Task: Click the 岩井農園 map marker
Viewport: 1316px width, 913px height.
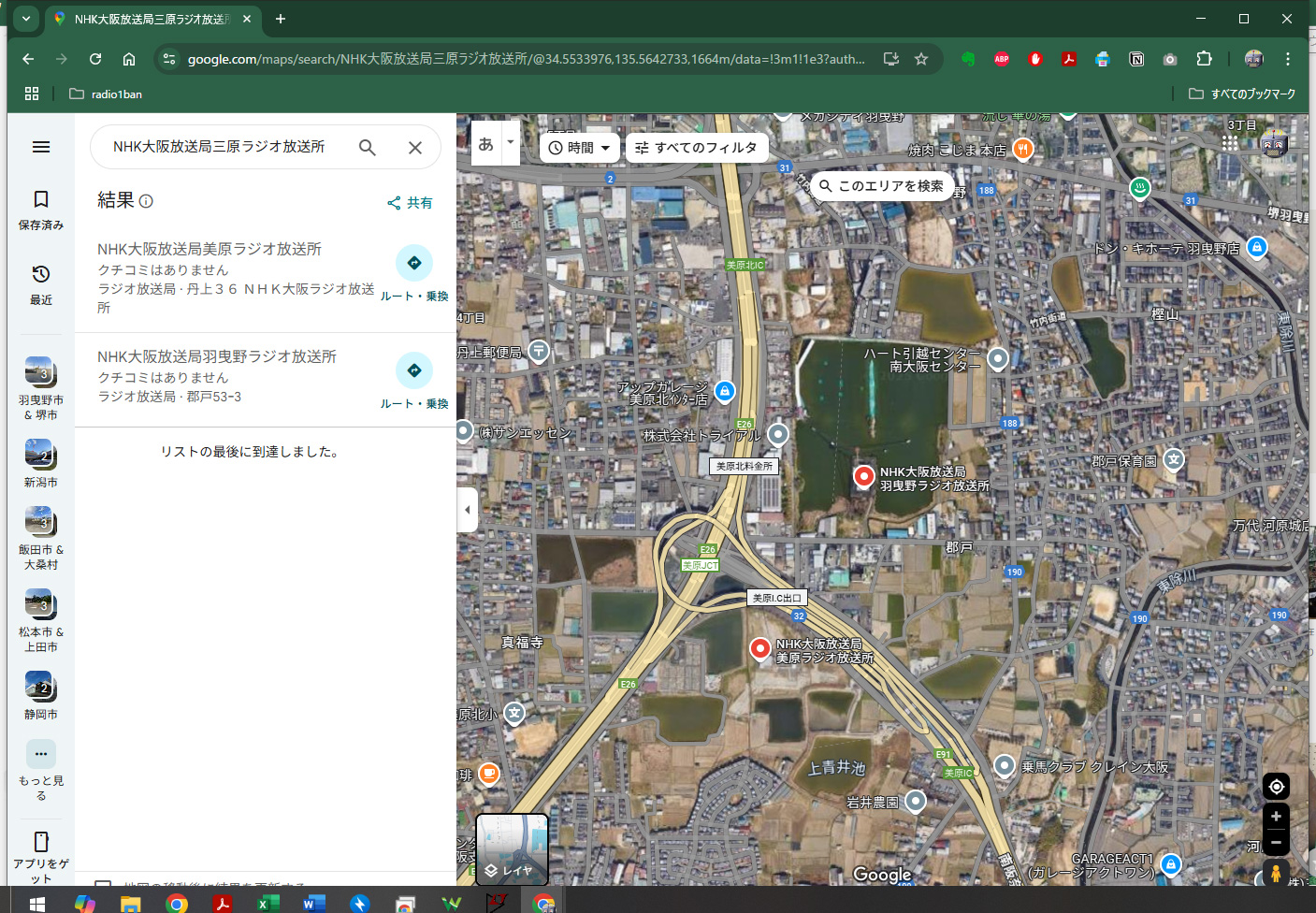Action: tap(916, 802)
